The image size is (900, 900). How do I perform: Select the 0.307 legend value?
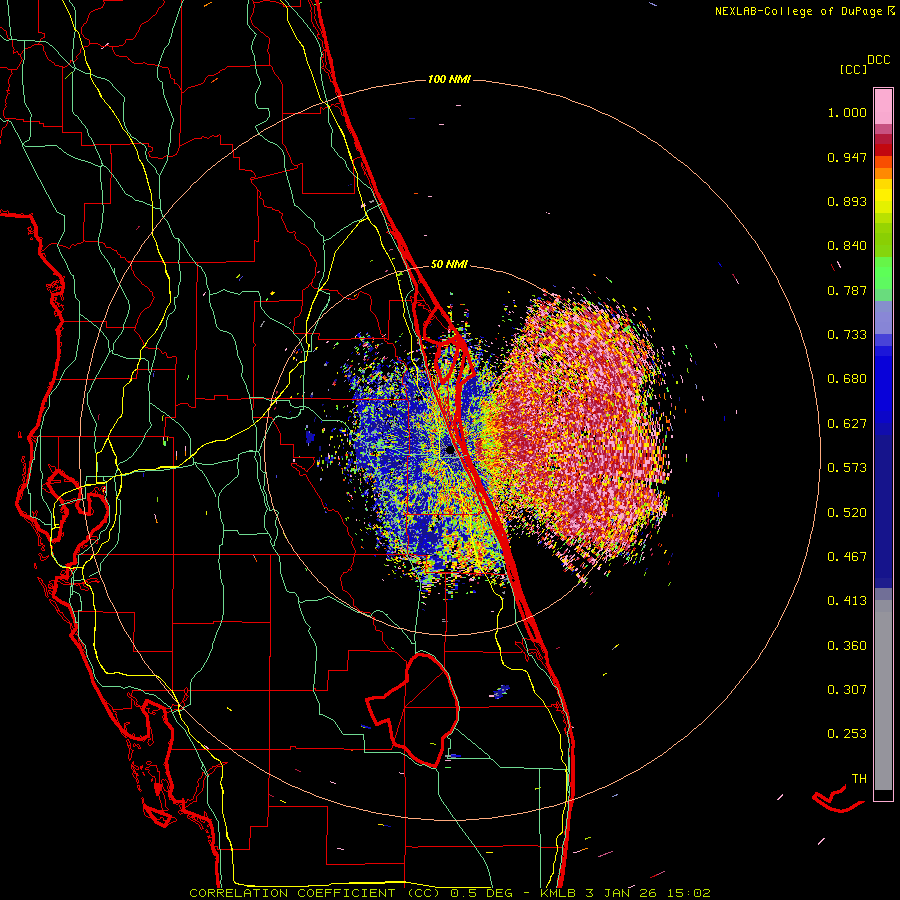847,690
